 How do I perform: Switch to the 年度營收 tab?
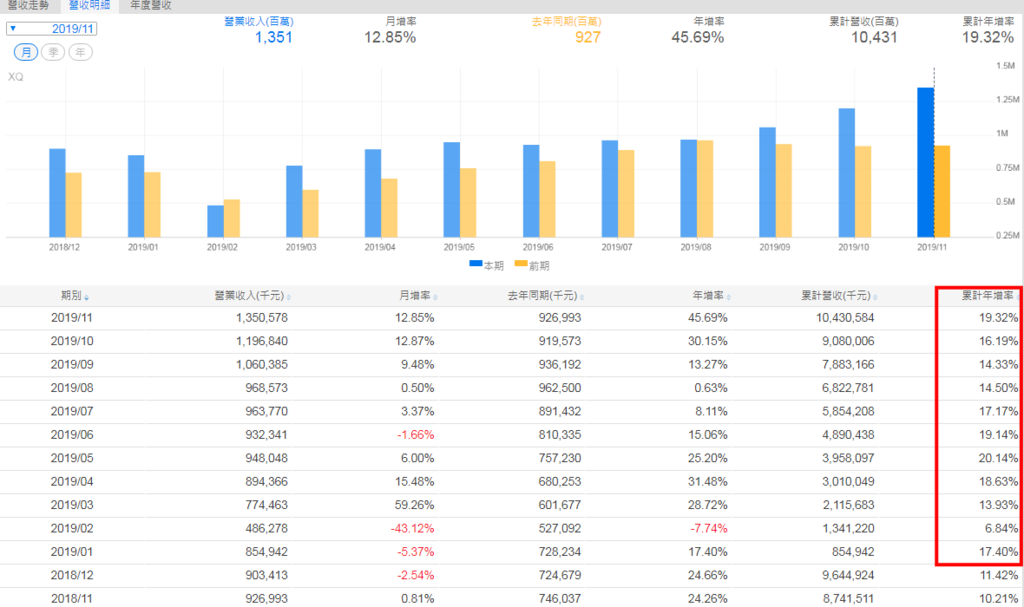151,5
